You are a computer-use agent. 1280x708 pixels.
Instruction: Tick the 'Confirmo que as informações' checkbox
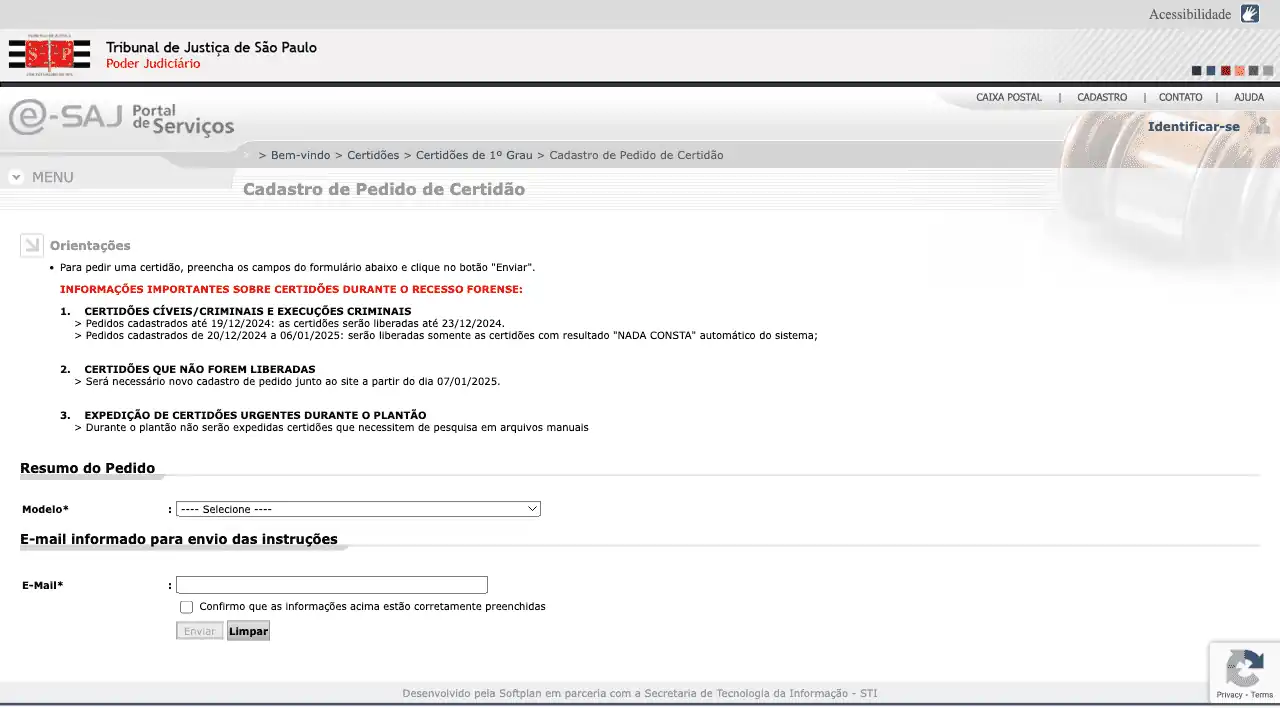[x=186, y=607]
